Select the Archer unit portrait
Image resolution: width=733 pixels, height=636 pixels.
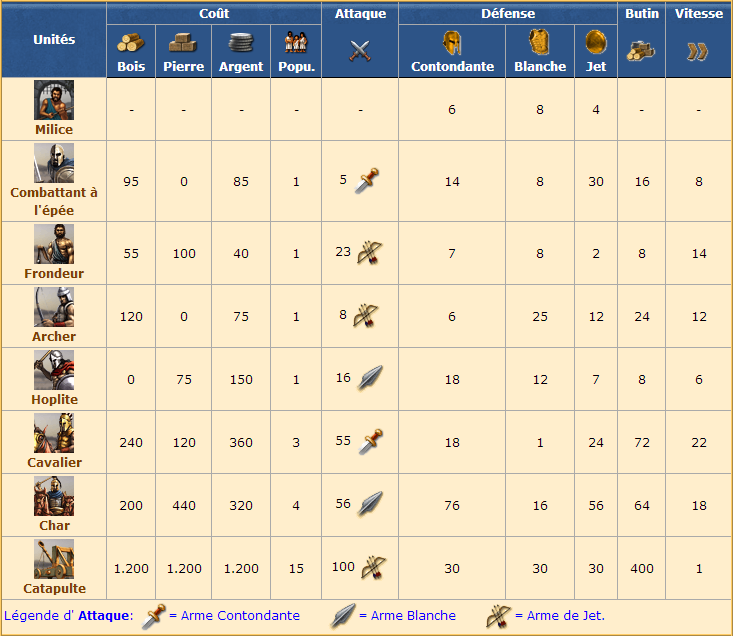(54, 307)
